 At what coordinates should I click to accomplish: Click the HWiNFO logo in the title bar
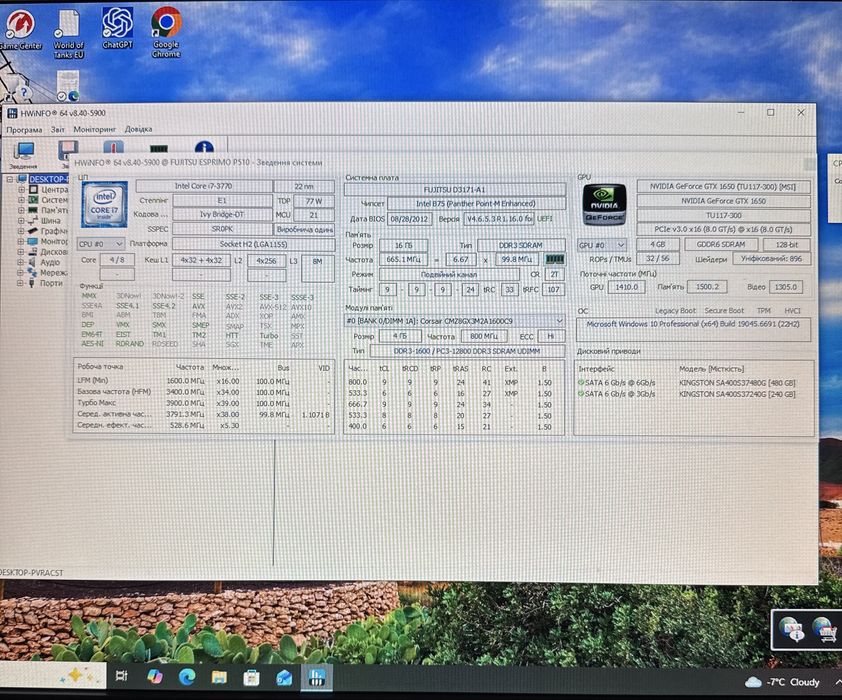(11, 113)
